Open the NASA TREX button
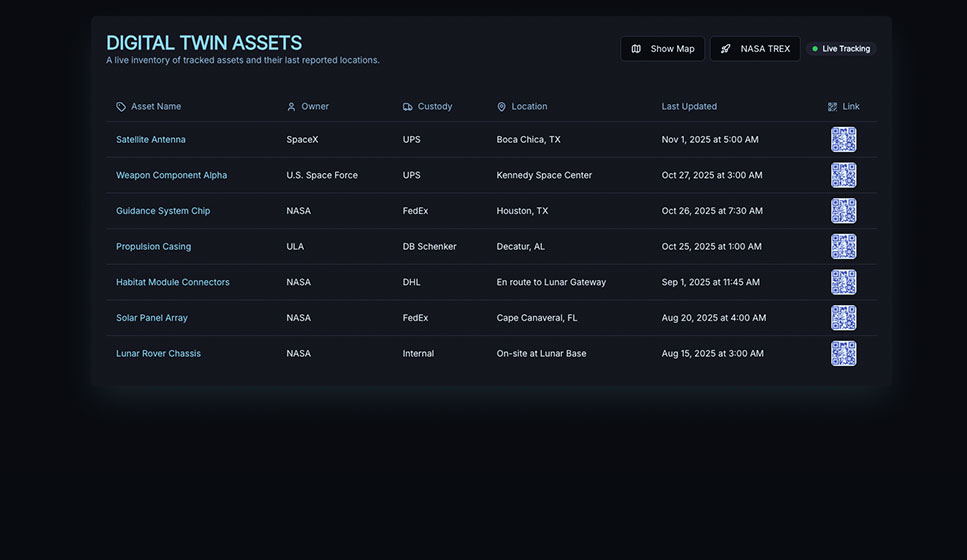This screenshot has width=967, height=560. tap(755, 49)
